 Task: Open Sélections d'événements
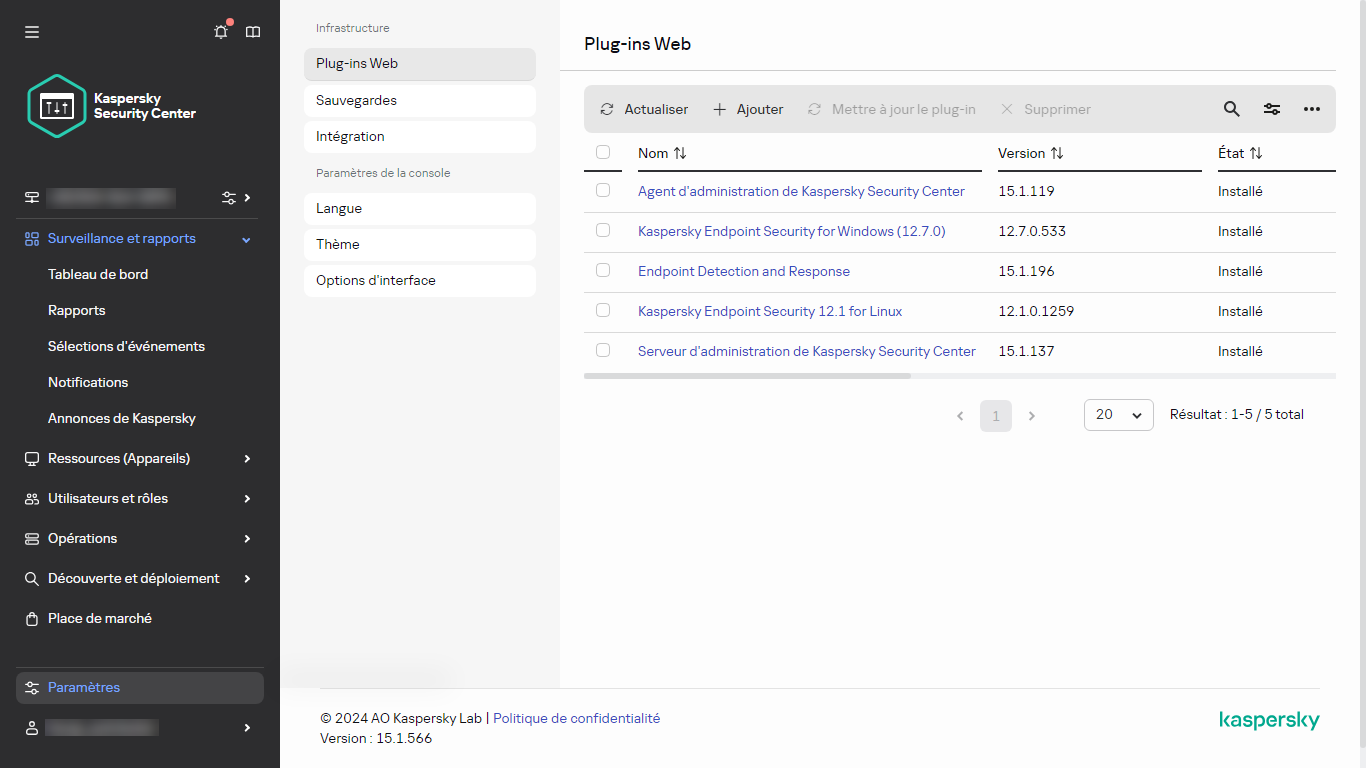[126, 346]
